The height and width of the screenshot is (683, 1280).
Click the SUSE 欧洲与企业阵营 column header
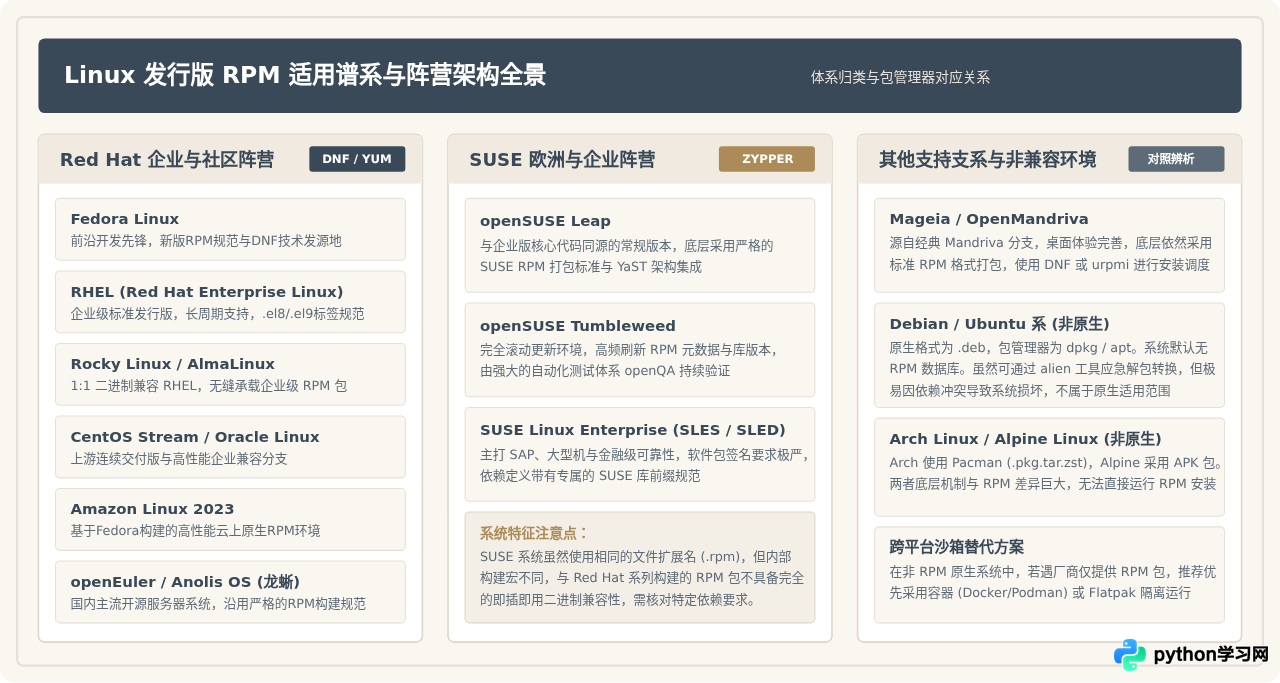562,160
